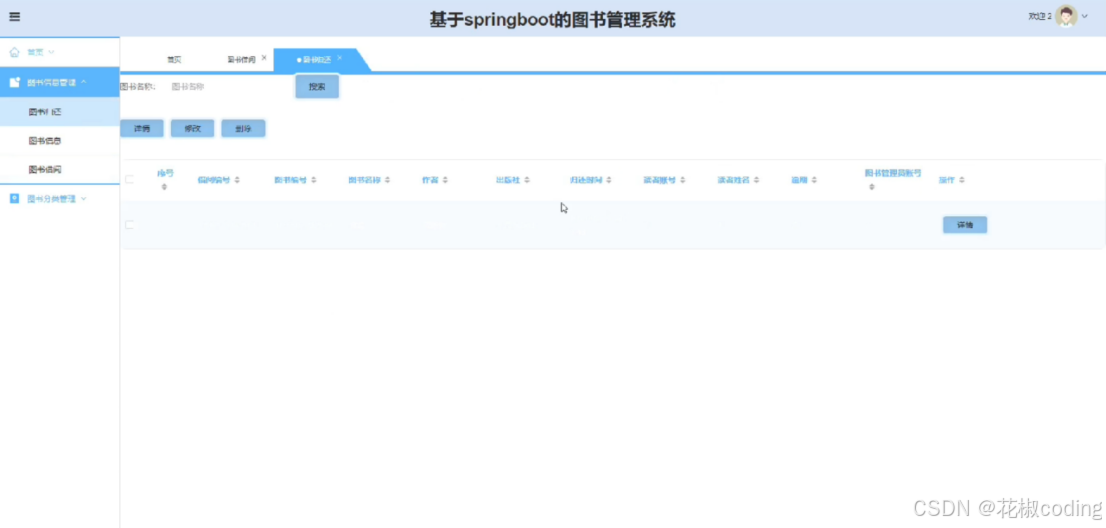Image resolution: width=1106 pixels, height=528 pixels.
Task: Tick the checkbox of the first table row
Action: (x=129, y=225)
